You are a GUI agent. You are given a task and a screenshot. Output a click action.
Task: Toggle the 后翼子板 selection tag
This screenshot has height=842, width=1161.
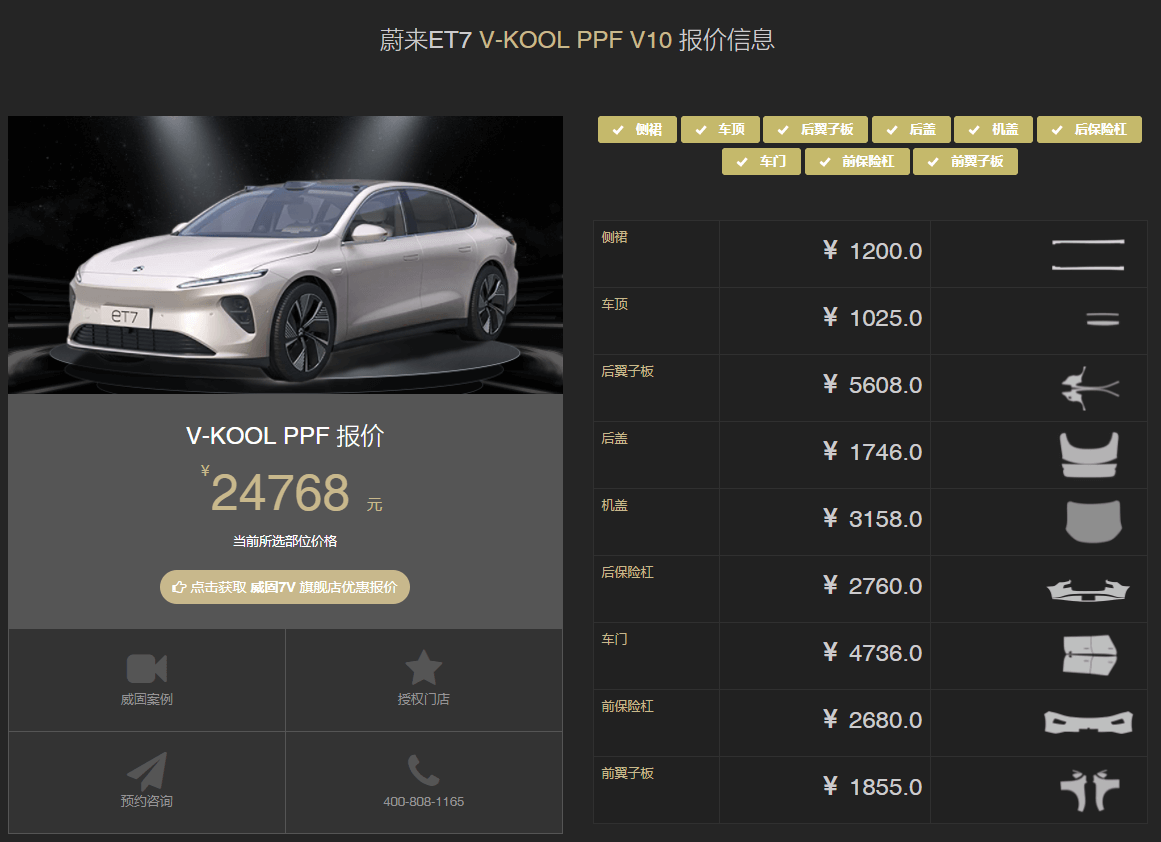pyautogui.click(x=815, y=130)
